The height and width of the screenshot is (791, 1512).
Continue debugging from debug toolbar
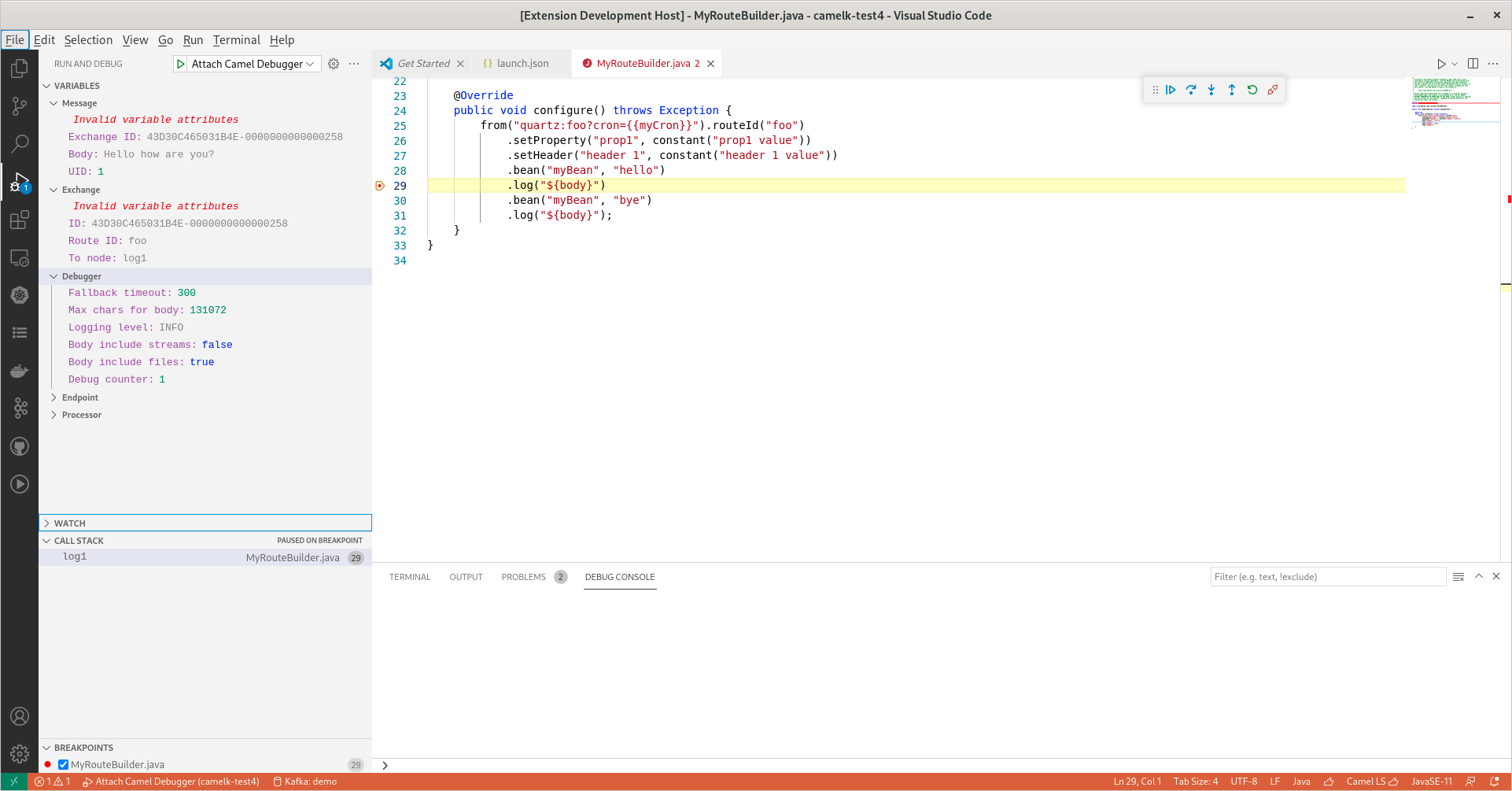pyautogui.click(x=1171, y=90)
